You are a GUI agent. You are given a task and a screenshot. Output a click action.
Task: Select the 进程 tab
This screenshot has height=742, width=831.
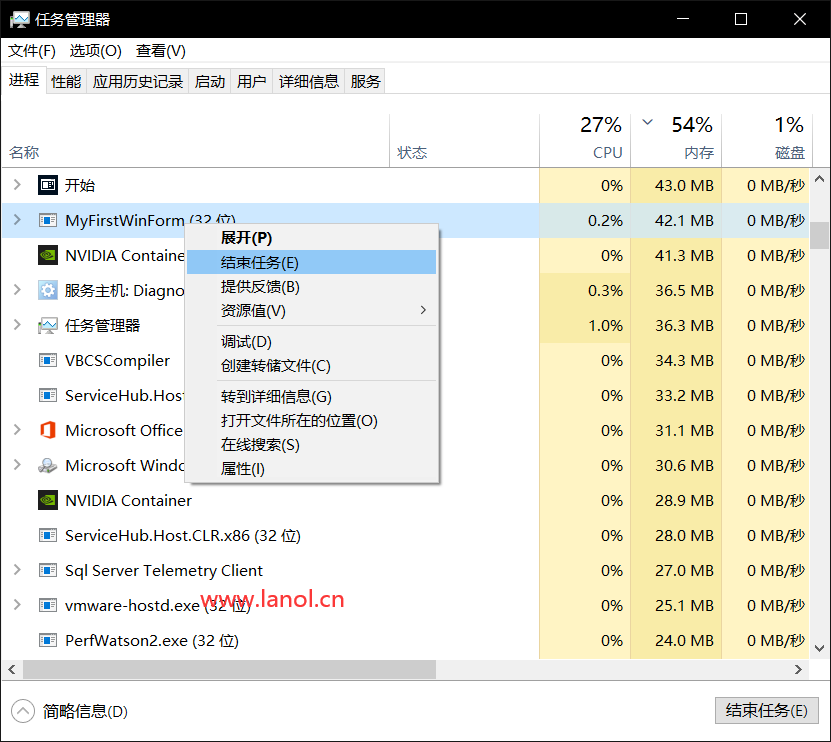[x=24, y=80]
